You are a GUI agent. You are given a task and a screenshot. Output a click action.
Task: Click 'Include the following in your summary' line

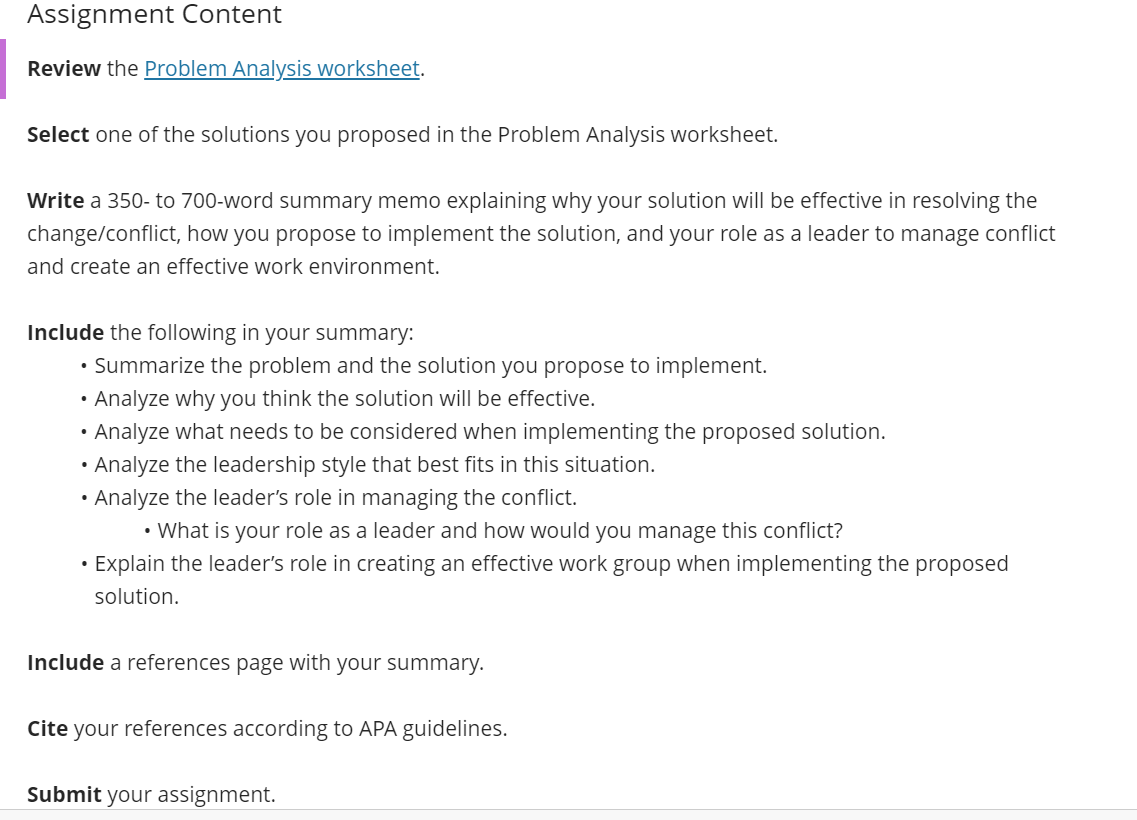tap(220, 332)
